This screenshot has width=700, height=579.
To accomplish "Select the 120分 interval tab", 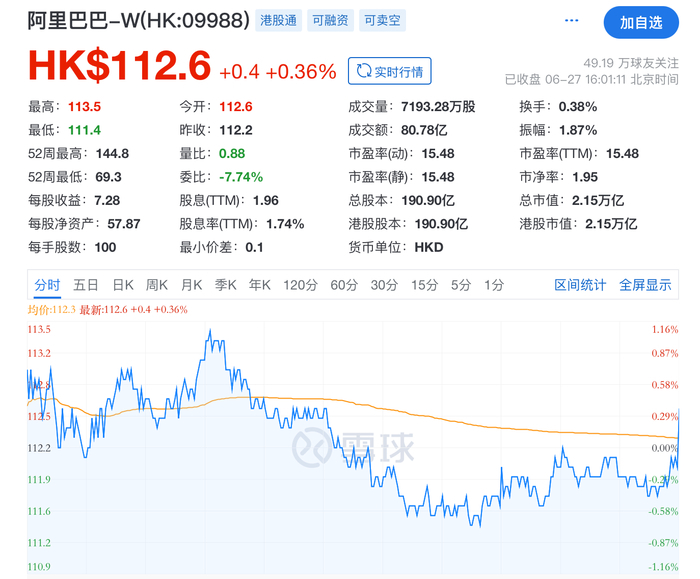I will [300, 285].
